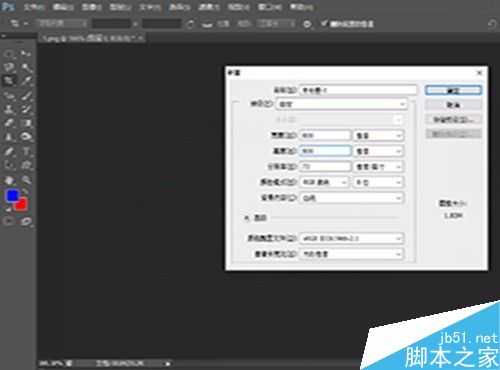Open the Layer menu
Image resolution: width=500 pixels, height=370 pixels.
[120, 7]
